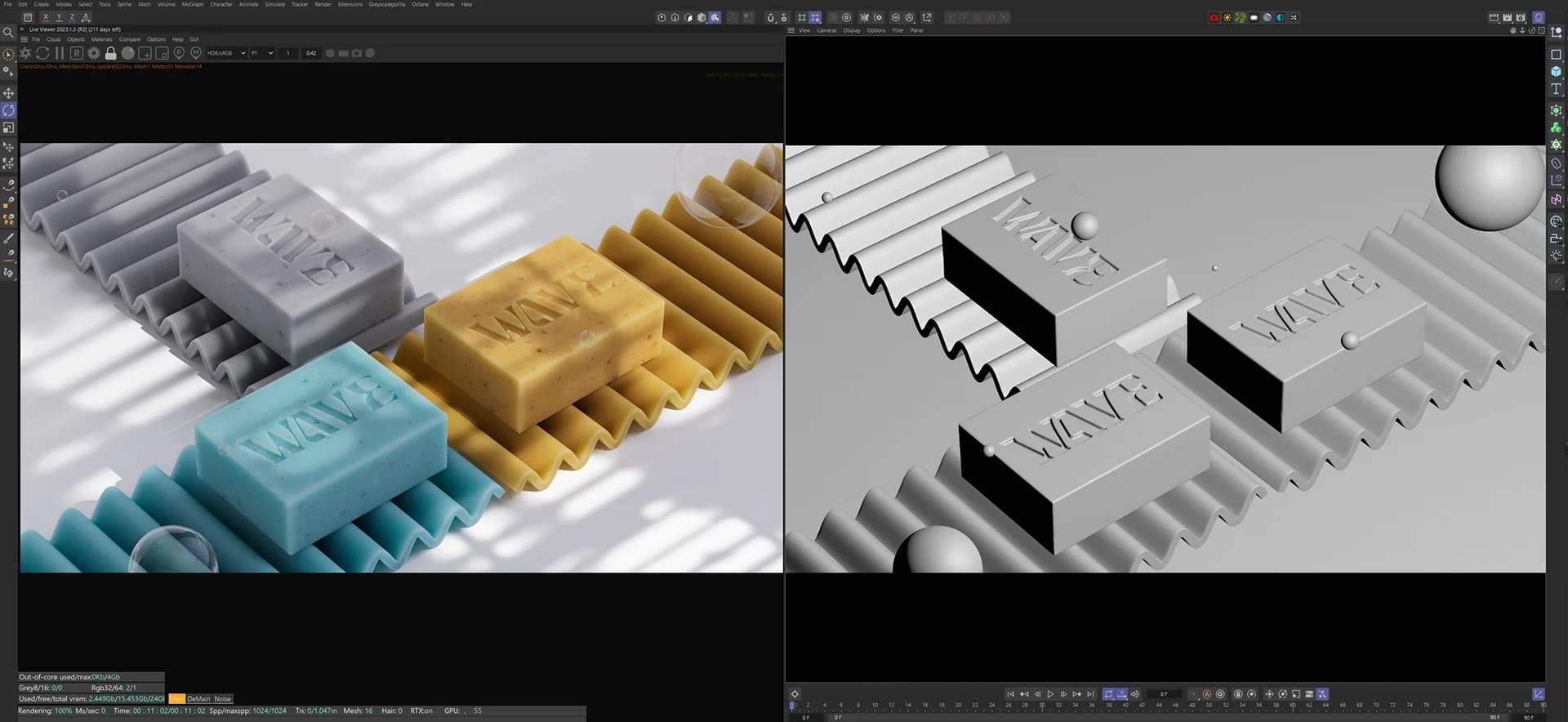Viewport: 1568px width, 722px height.
Task: Jump to the end of the animation
Action: 1090,694
